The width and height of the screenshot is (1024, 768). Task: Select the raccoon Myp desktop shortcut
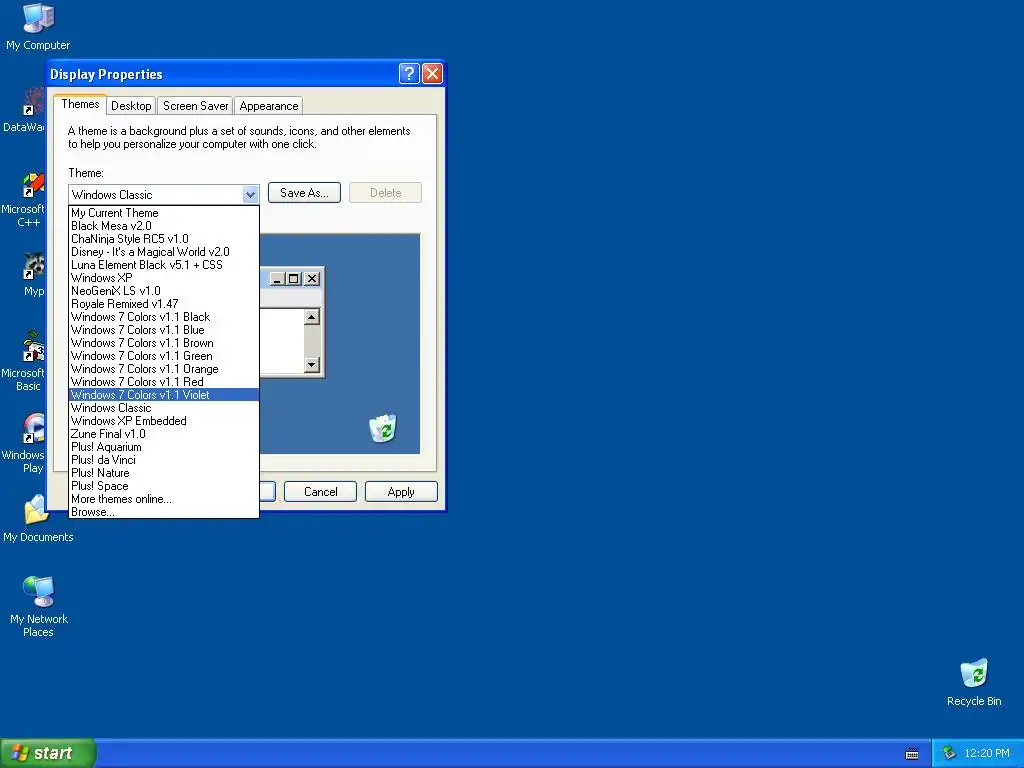pyautogui.click(x=33, y=274)
